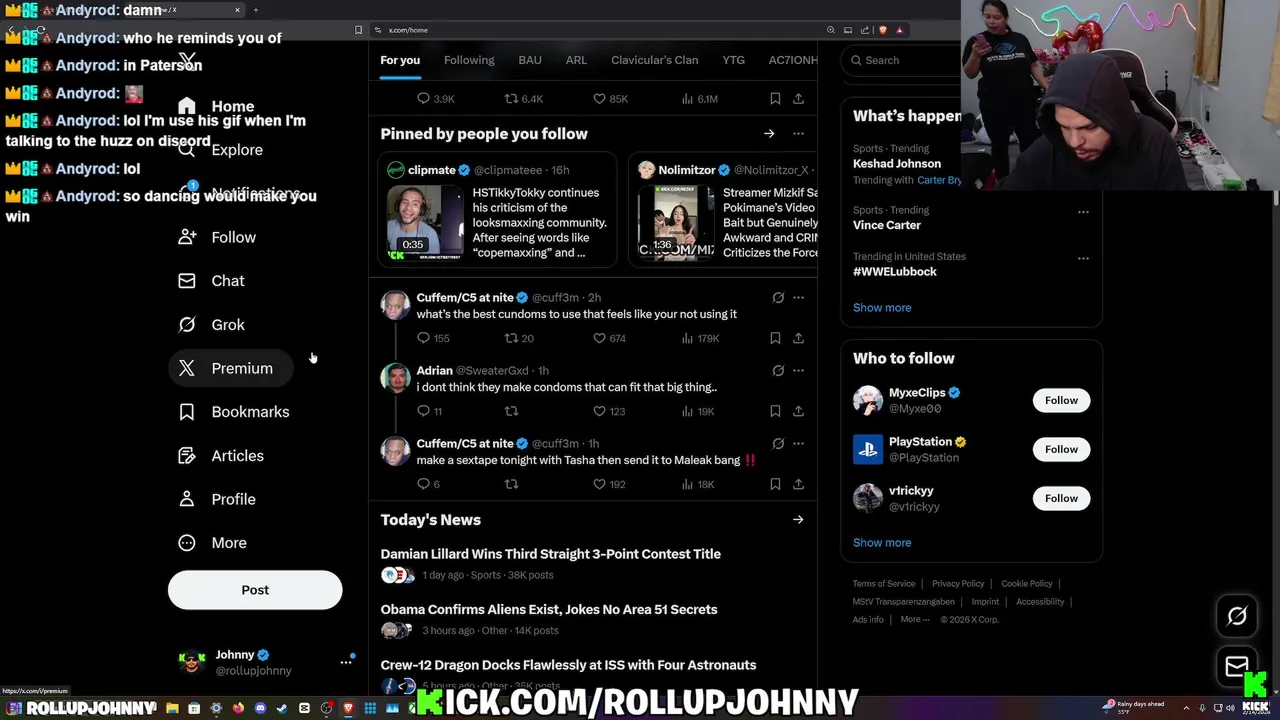Open more options for the #WWELubbock trend
Image resolution: width=1280 pixels, height=720 pixels.
point(1083,258)
